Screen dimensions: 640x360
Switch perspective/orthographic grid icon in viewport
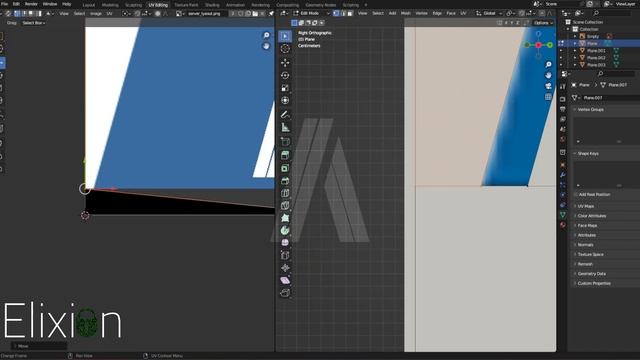coord(549,97)
